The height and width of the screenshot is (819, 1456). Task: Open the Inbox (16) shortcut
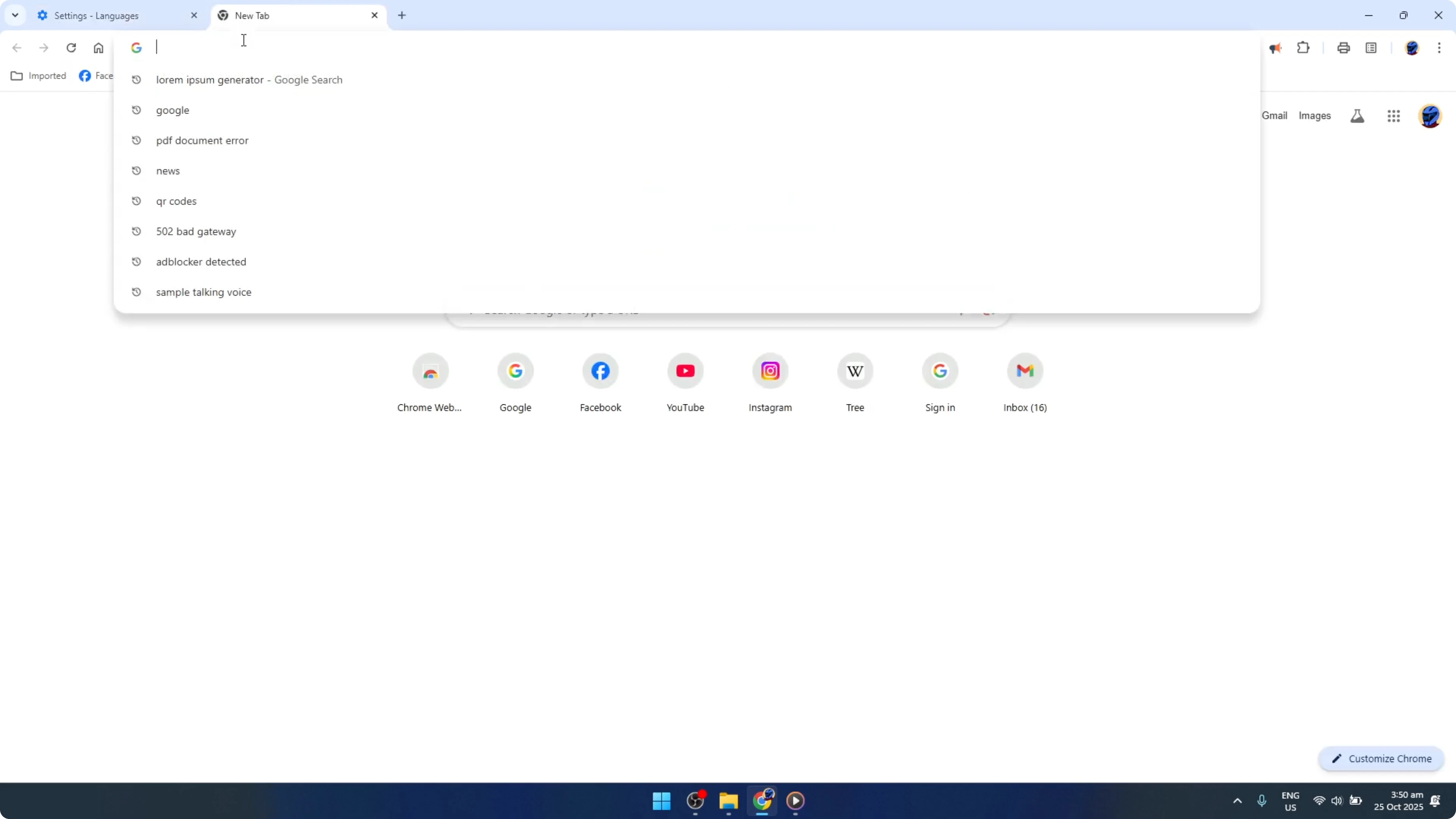click(1025, 371)
